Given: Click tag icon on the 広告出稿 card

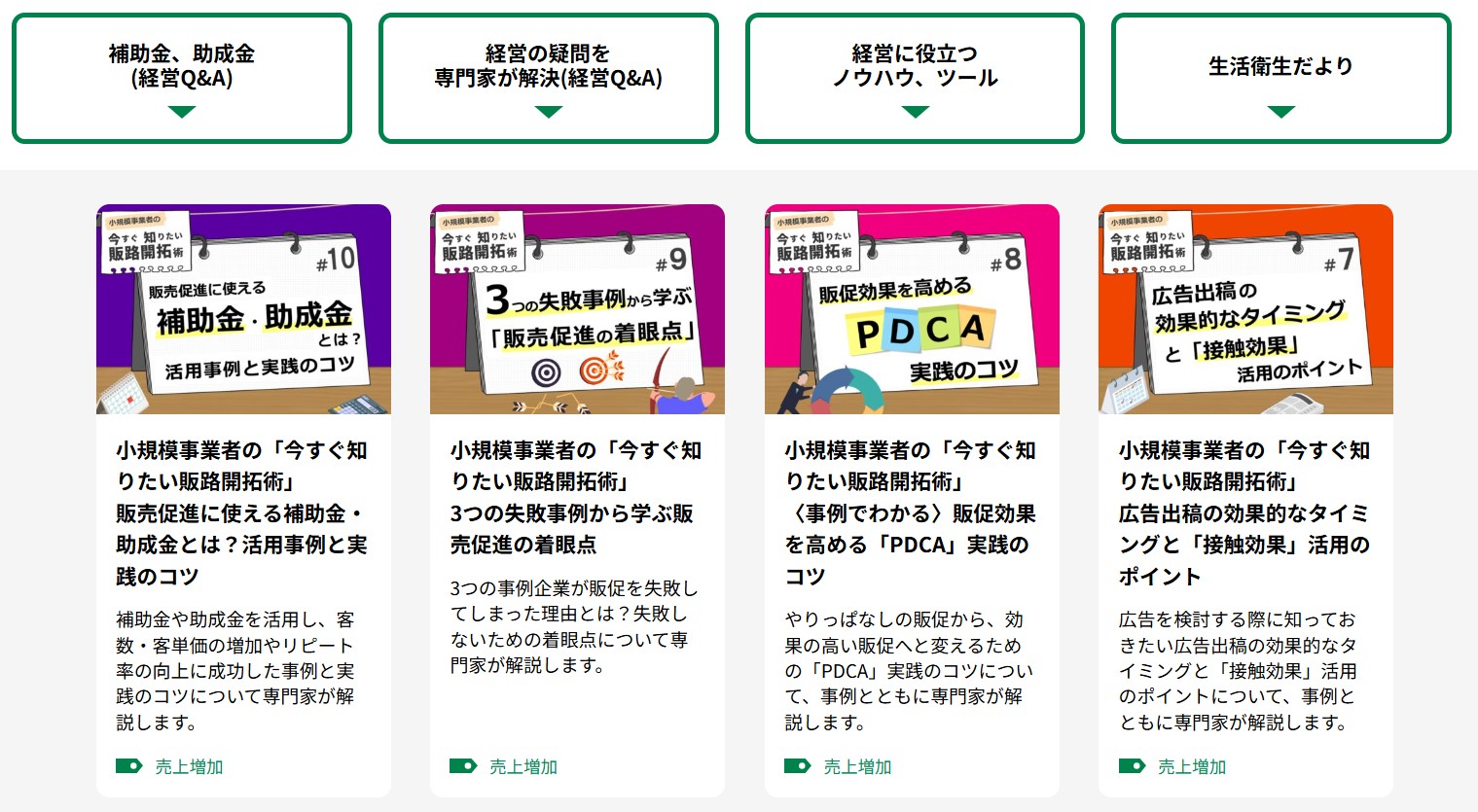Looking at the screenshot, I should [1132, 766].
